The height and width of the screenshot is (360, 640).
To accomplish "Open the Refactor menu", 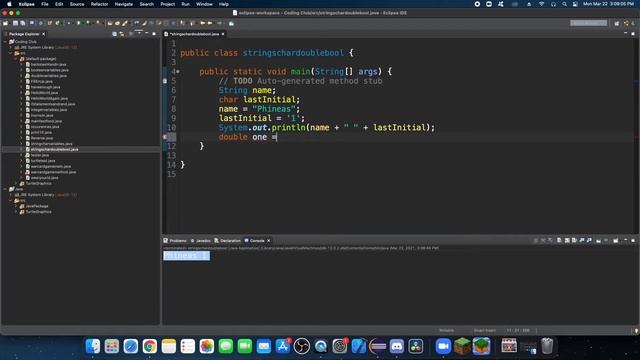I will click(99, 4).
